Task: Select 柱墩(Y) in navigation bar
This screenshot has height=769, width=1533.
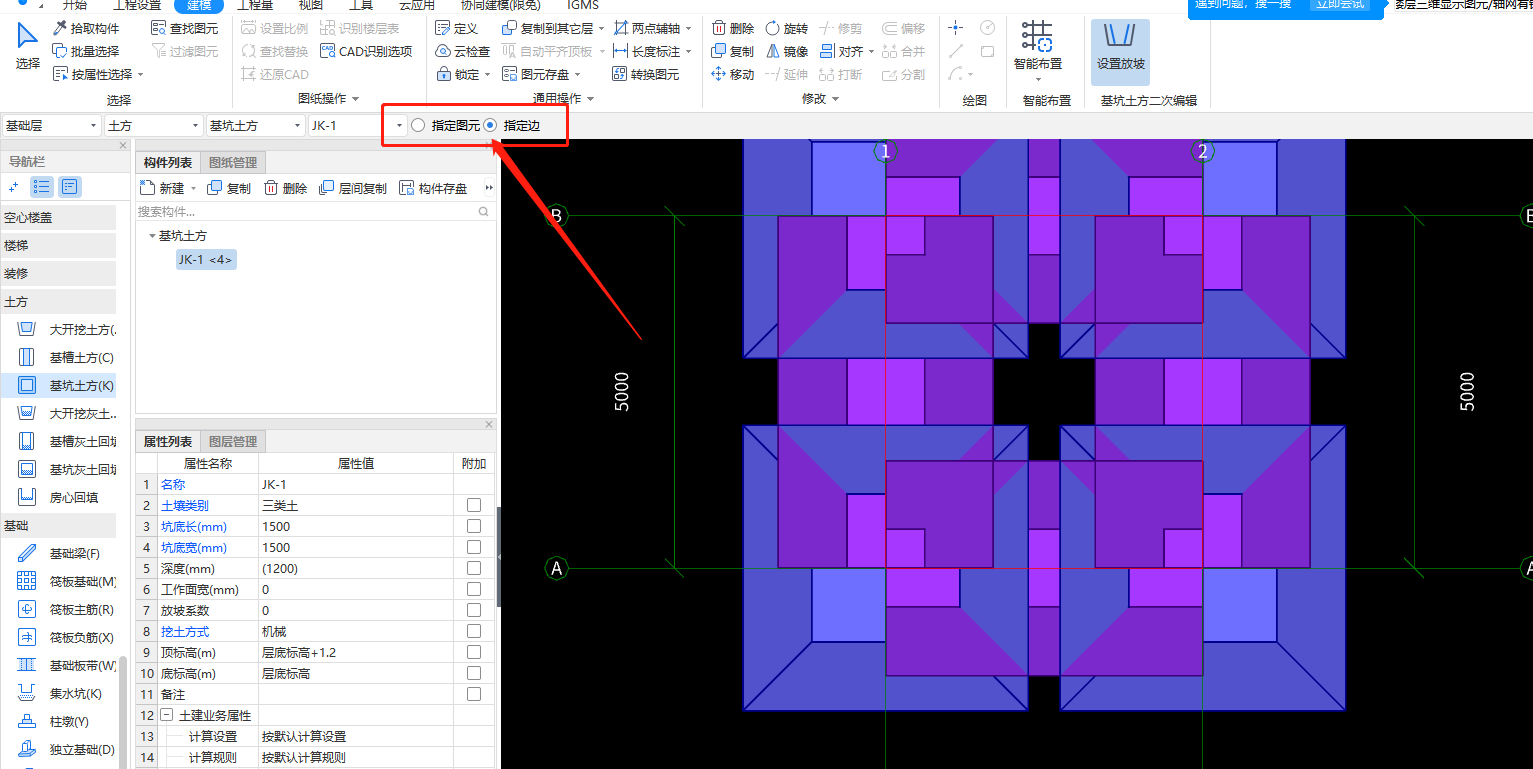Action: point(55,721)
